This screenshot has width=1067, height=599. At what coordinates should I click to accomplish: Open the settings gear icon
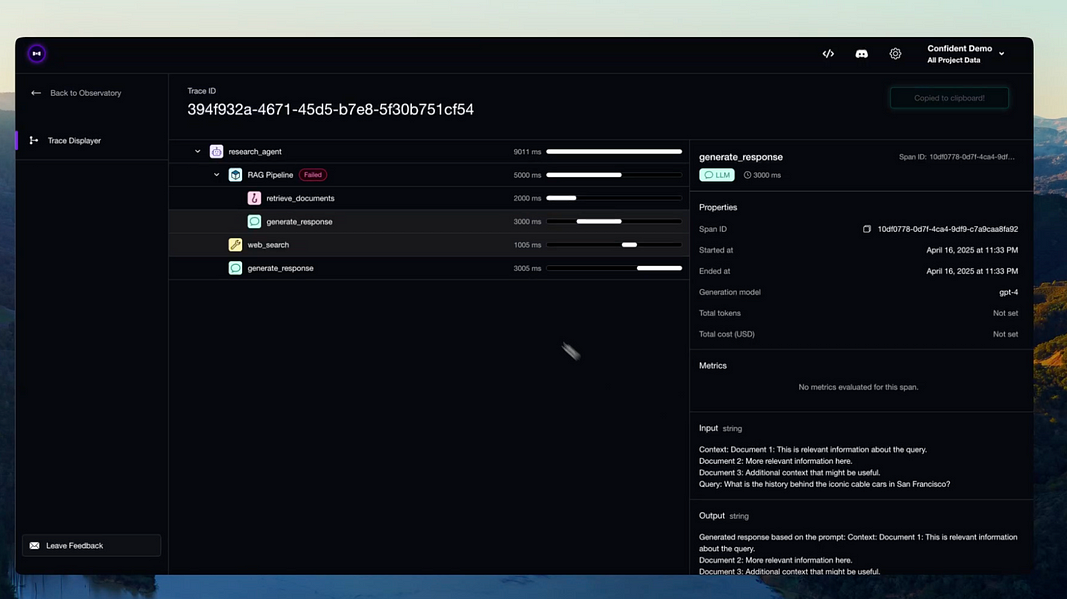point(895,53)
